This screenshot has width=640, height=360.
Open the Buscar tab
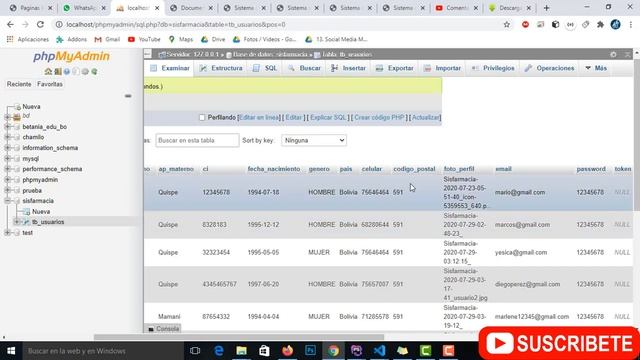(x=304, y=68)
